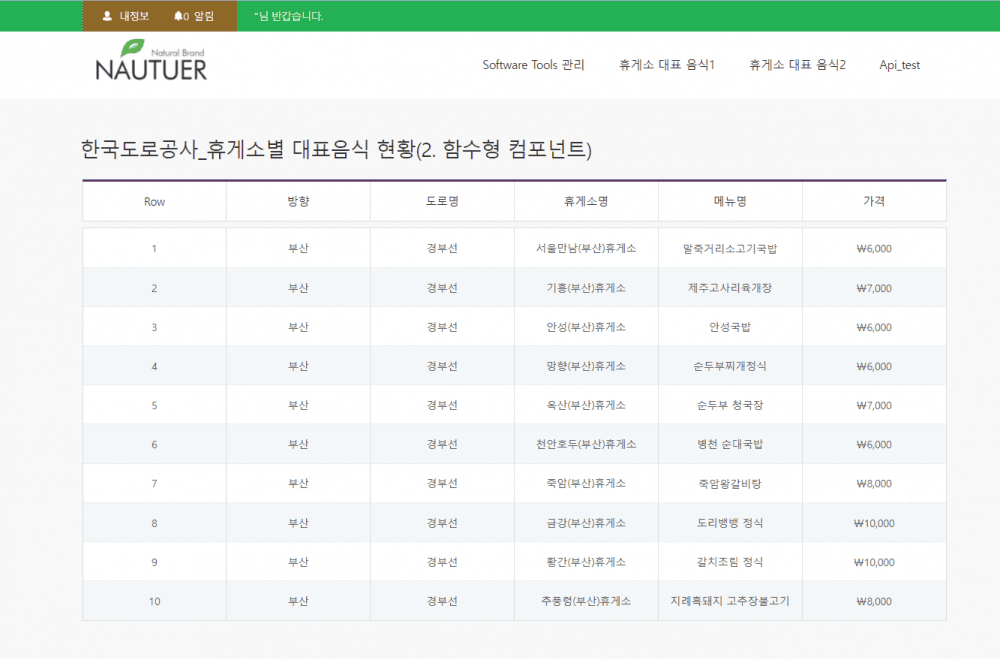Click the 휴게소명 column header

pyautogui.click(x=586, y=201)
